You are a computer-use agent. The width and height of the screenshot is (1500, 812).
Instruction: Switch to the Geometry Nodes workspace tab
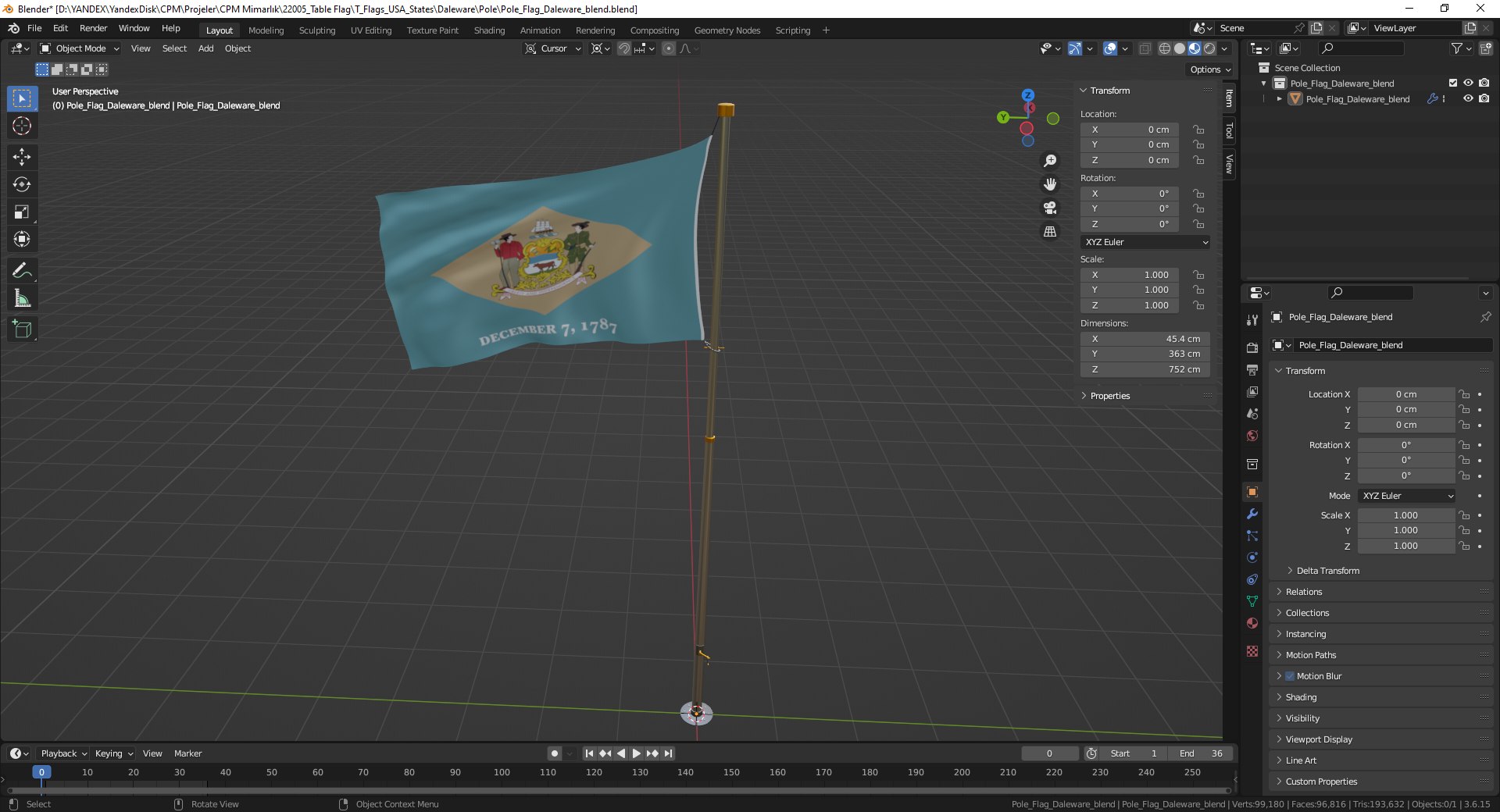[727, 30]
